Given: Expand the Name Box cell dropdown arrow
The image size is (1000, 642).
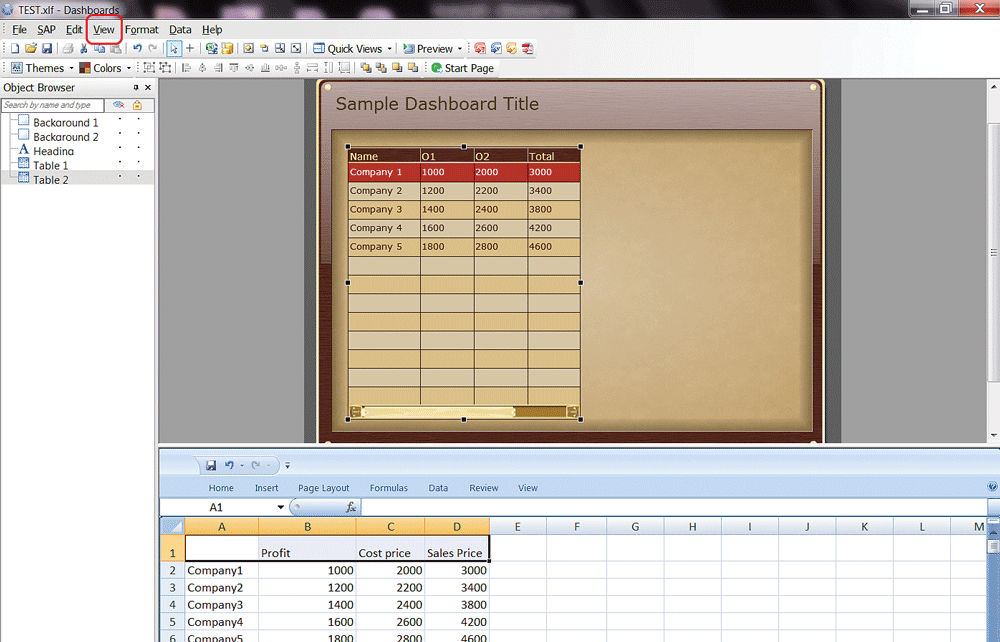Looking at the screenshot, I should 280,507.
